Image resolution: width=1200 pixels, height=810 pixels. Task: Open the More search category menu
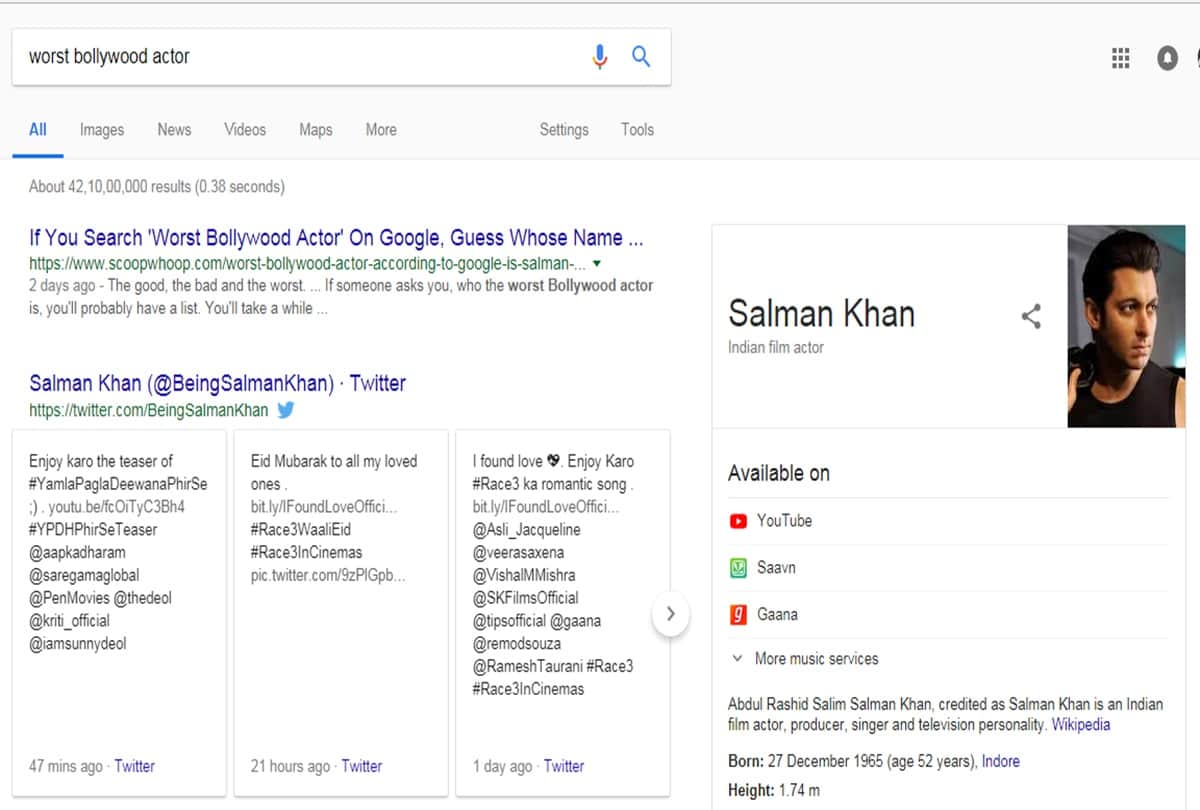(381, 130)
